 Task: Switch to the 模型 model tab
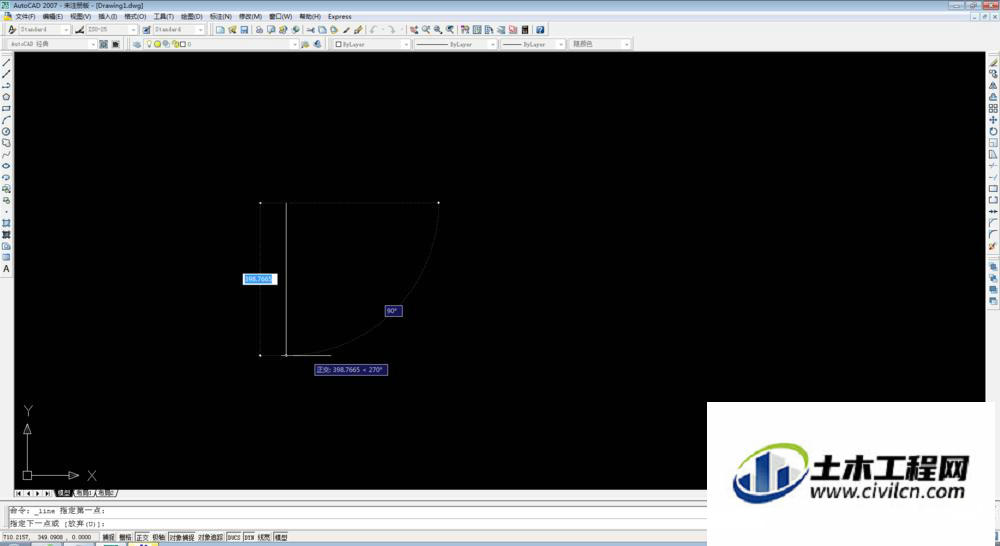[x=64, y=493]
